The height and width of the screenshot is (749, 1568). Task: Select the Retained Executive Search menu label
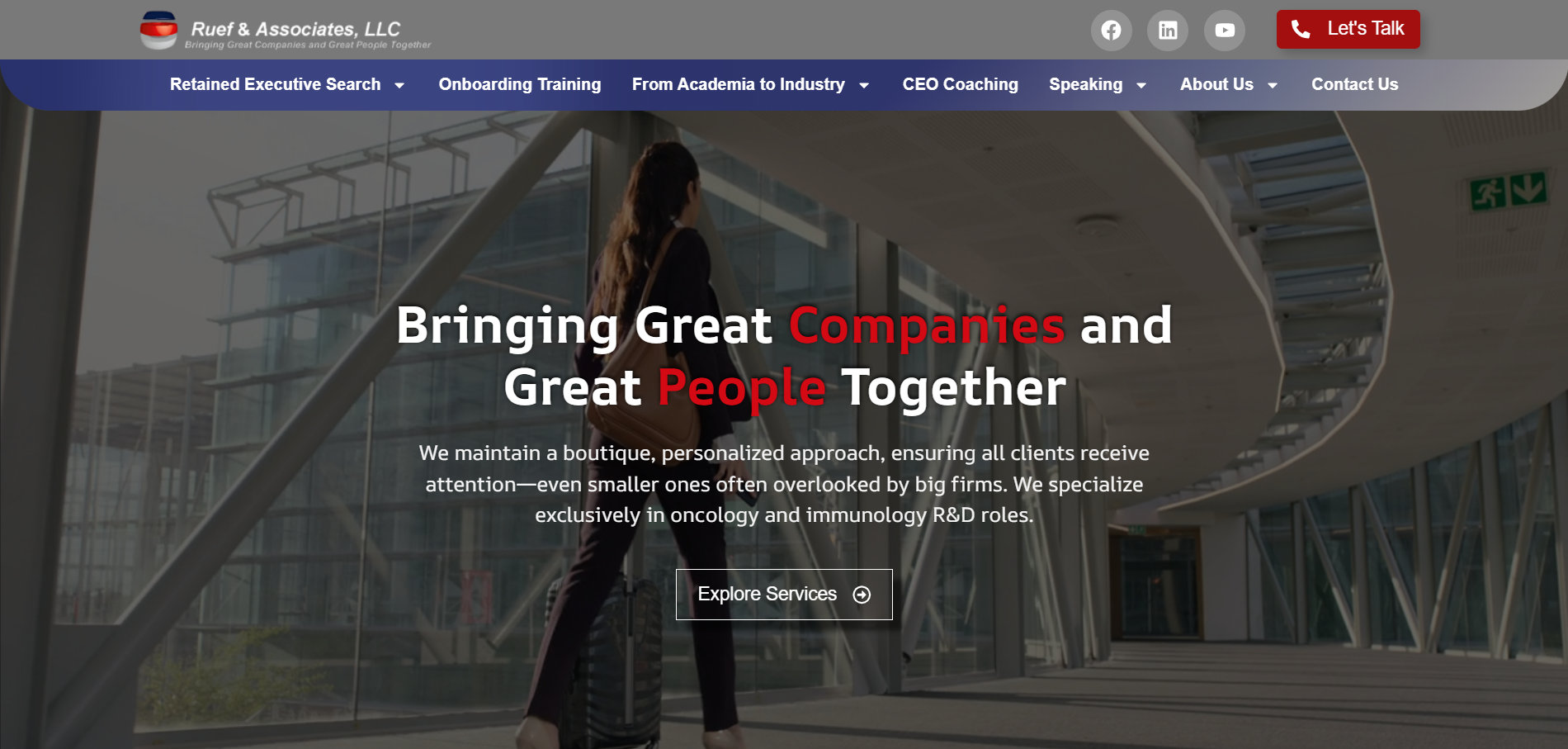(276, 84)
